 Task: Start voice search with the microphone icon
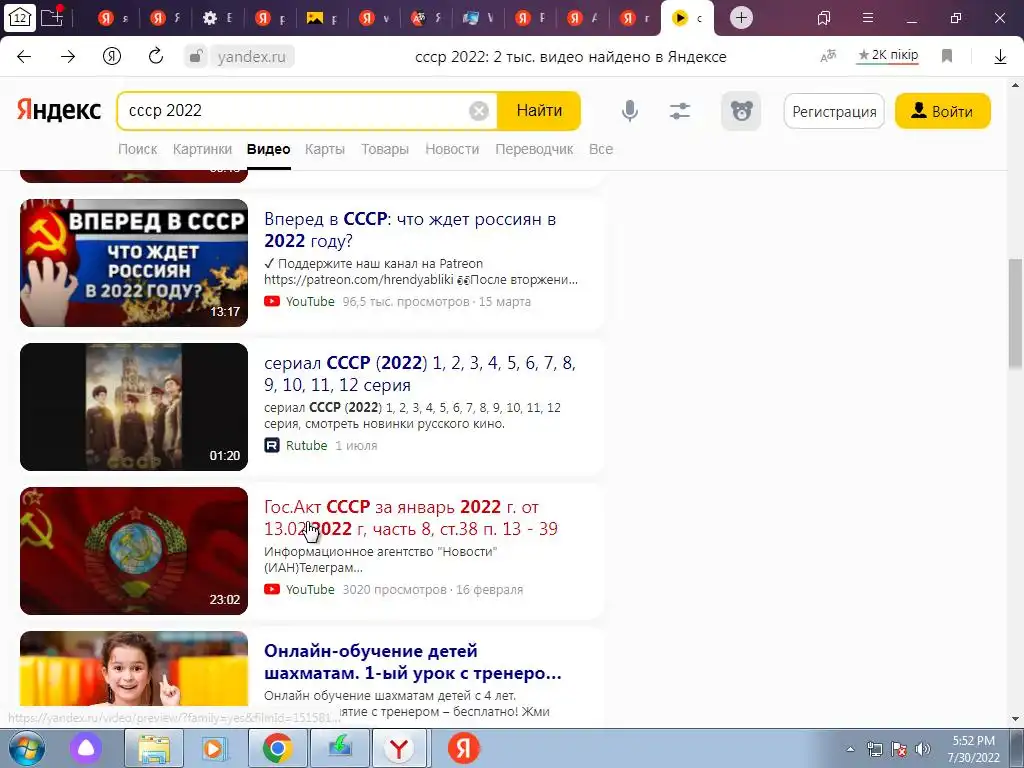630,111
